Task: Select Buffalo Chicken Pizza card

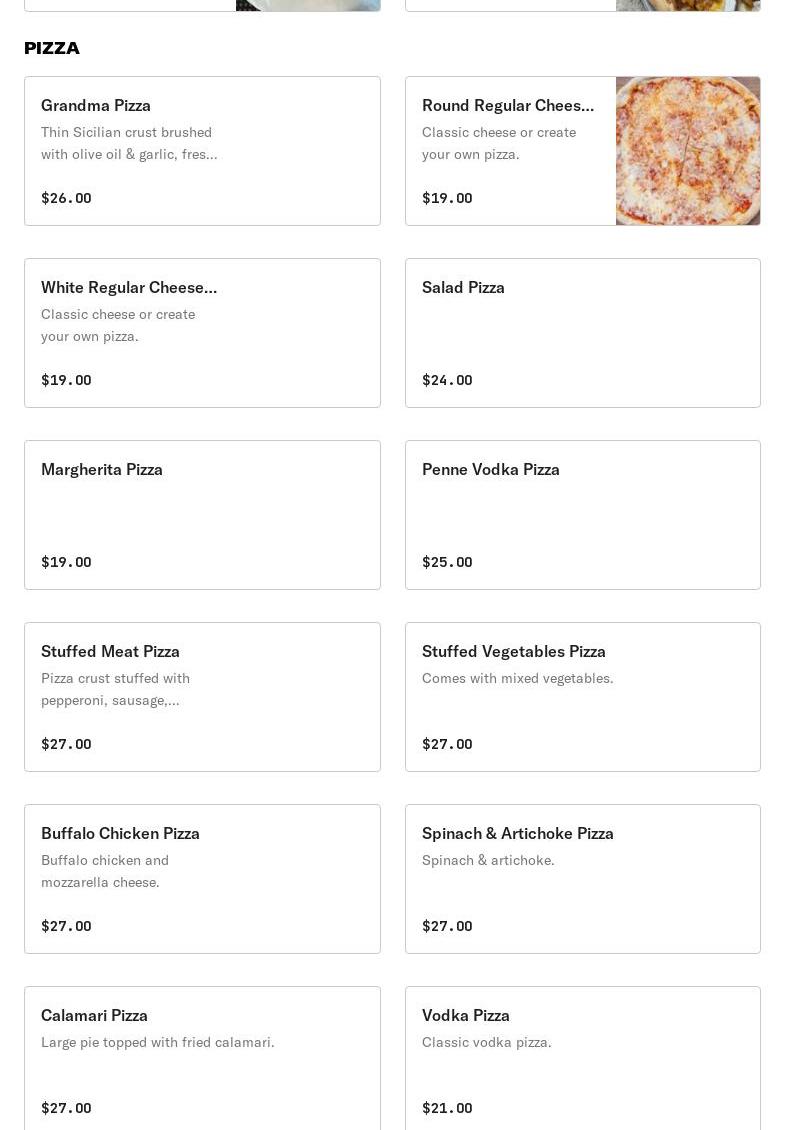Action: tap(202, 879)
